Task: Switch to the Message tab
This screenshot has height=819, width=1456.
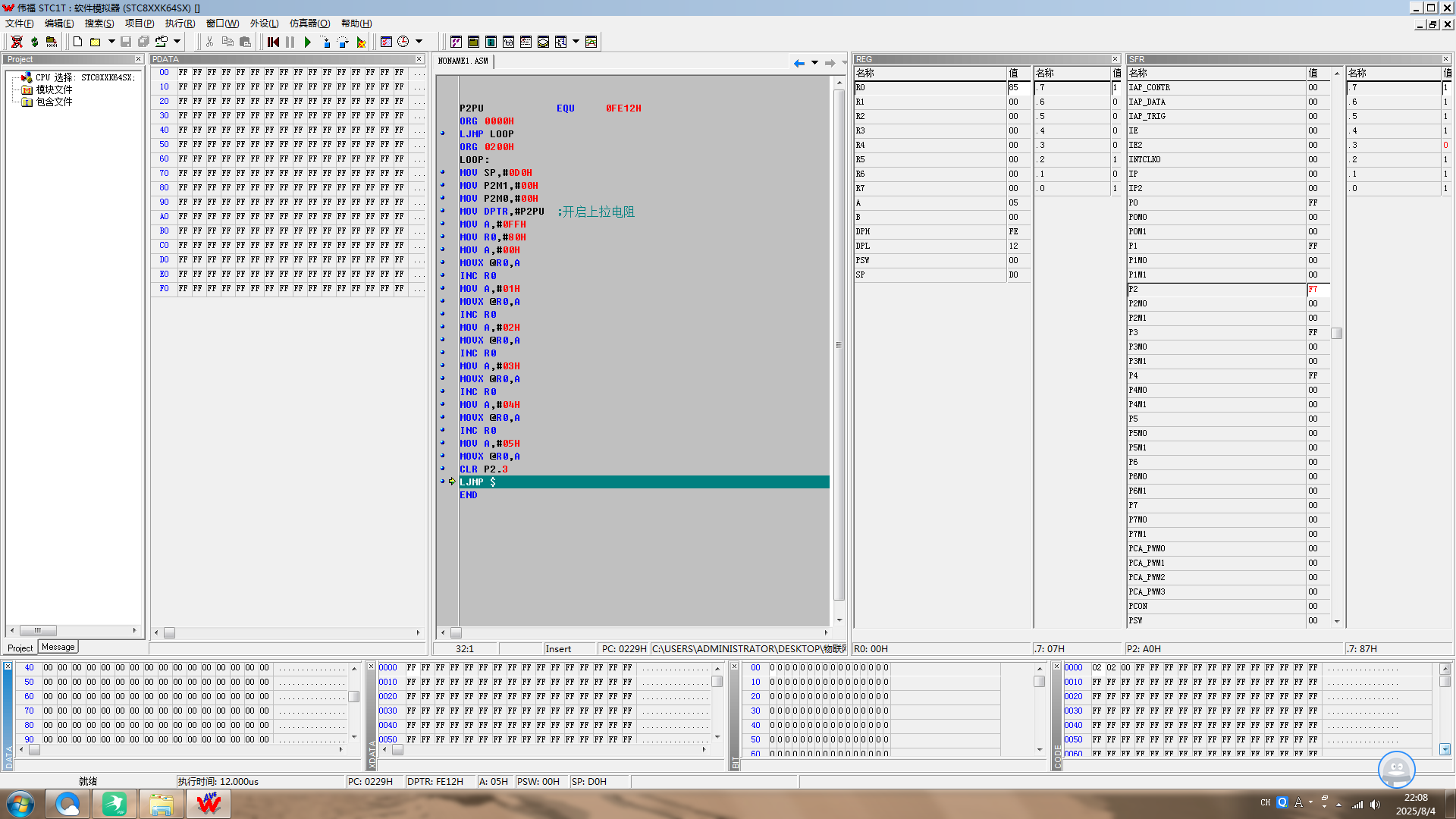Action: (58, 647)
